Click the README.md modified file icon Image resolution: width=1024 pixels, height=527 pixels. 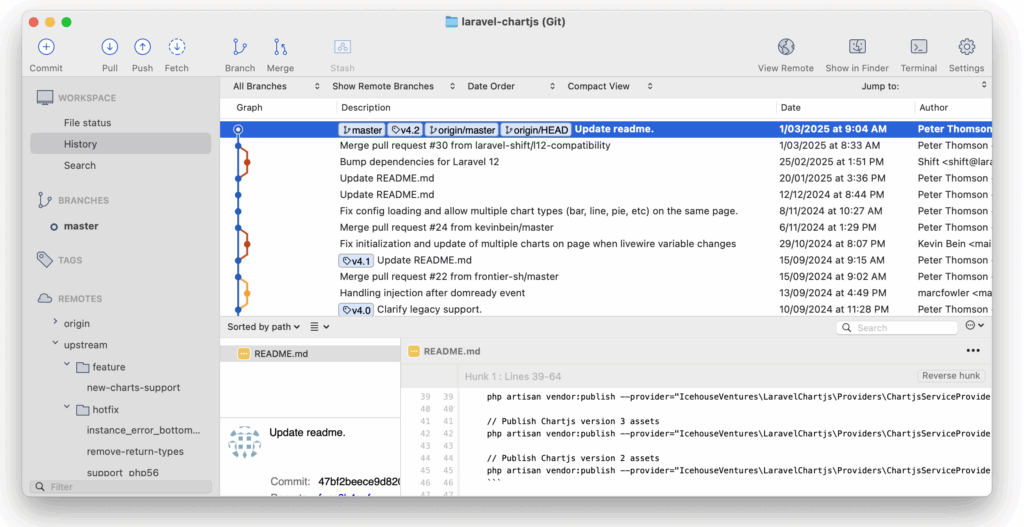pyautogui.click(x=244, y=353)
